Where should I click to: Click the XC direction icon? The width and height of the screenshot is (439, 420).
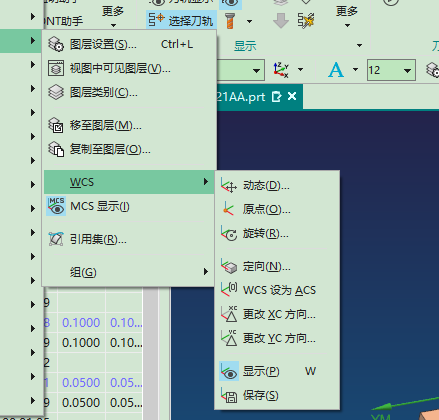229,314
